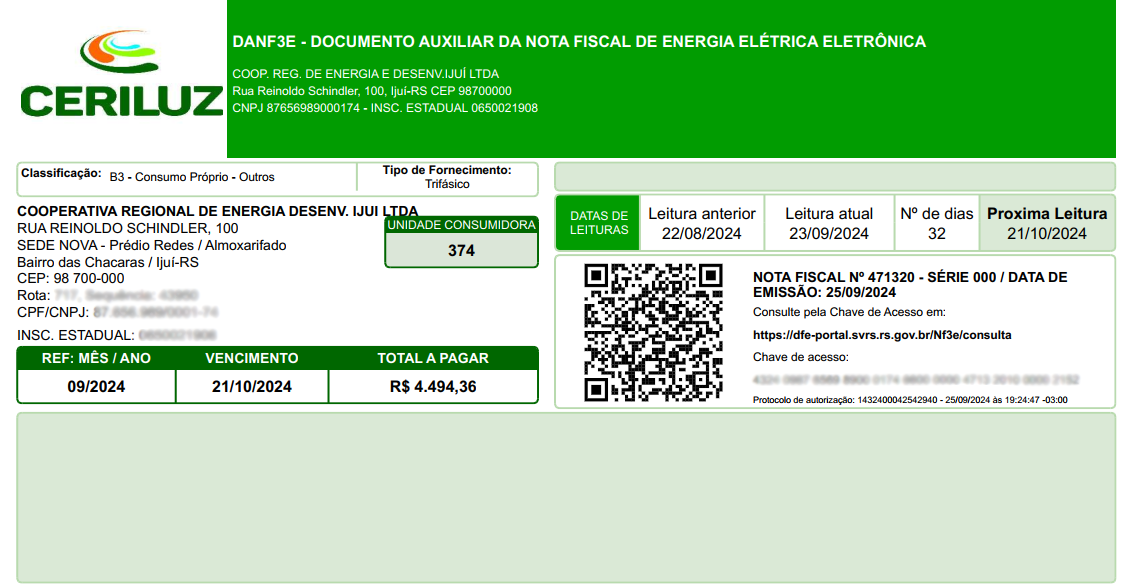1147x585 pixels.
Task: Select the DANF3E document title
Action: click(x=579, y=42)
